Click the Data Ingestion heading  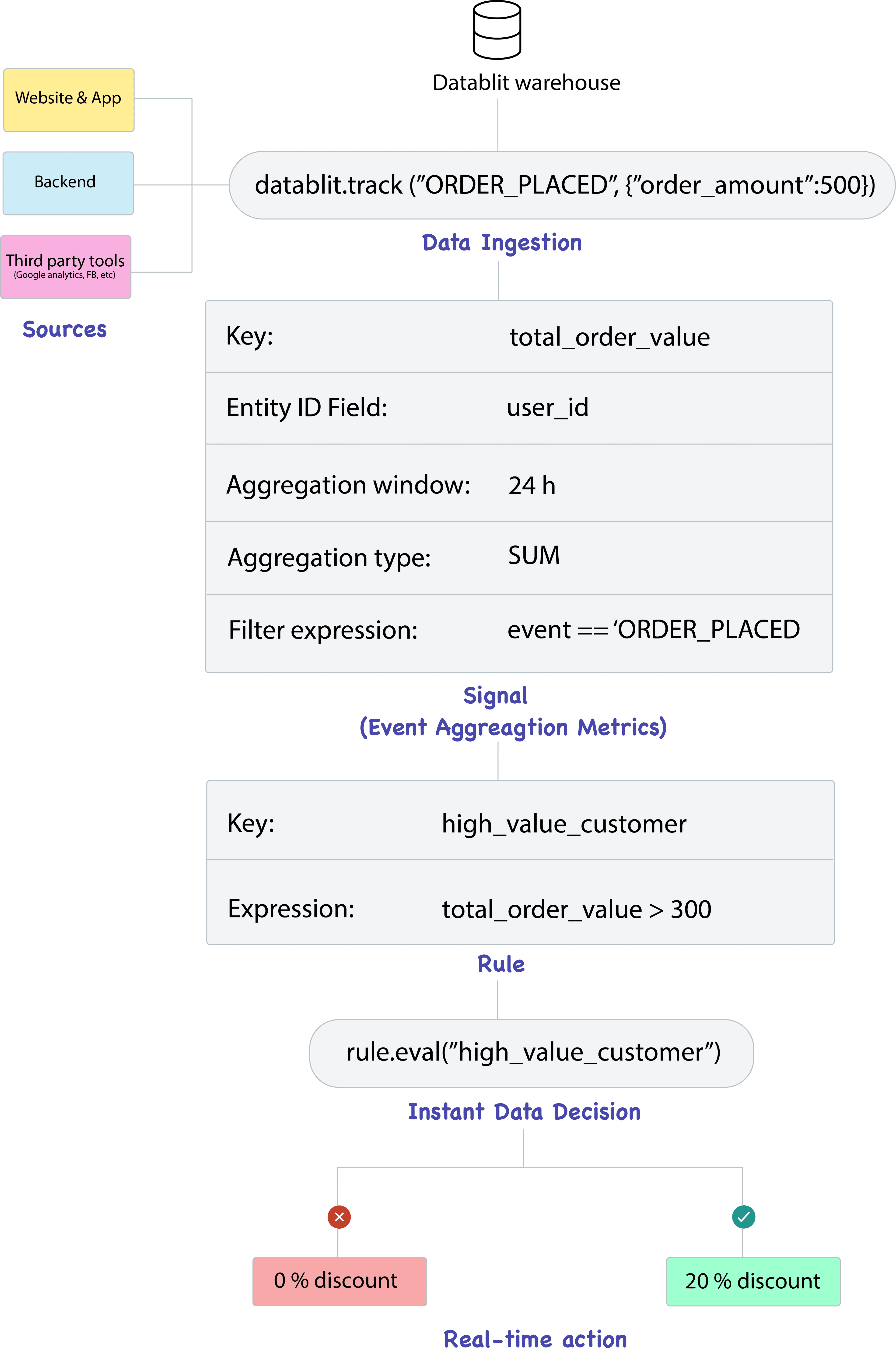tap(502, 243)
